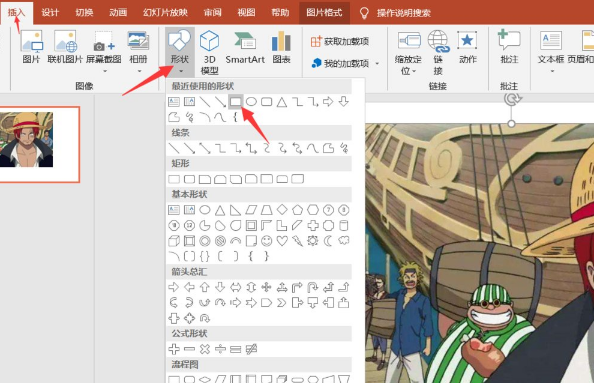The width and height of the screenshot is (594, 383).
Task: Select right arrow in 箭头总汇
Action: (x=174, y=287)
